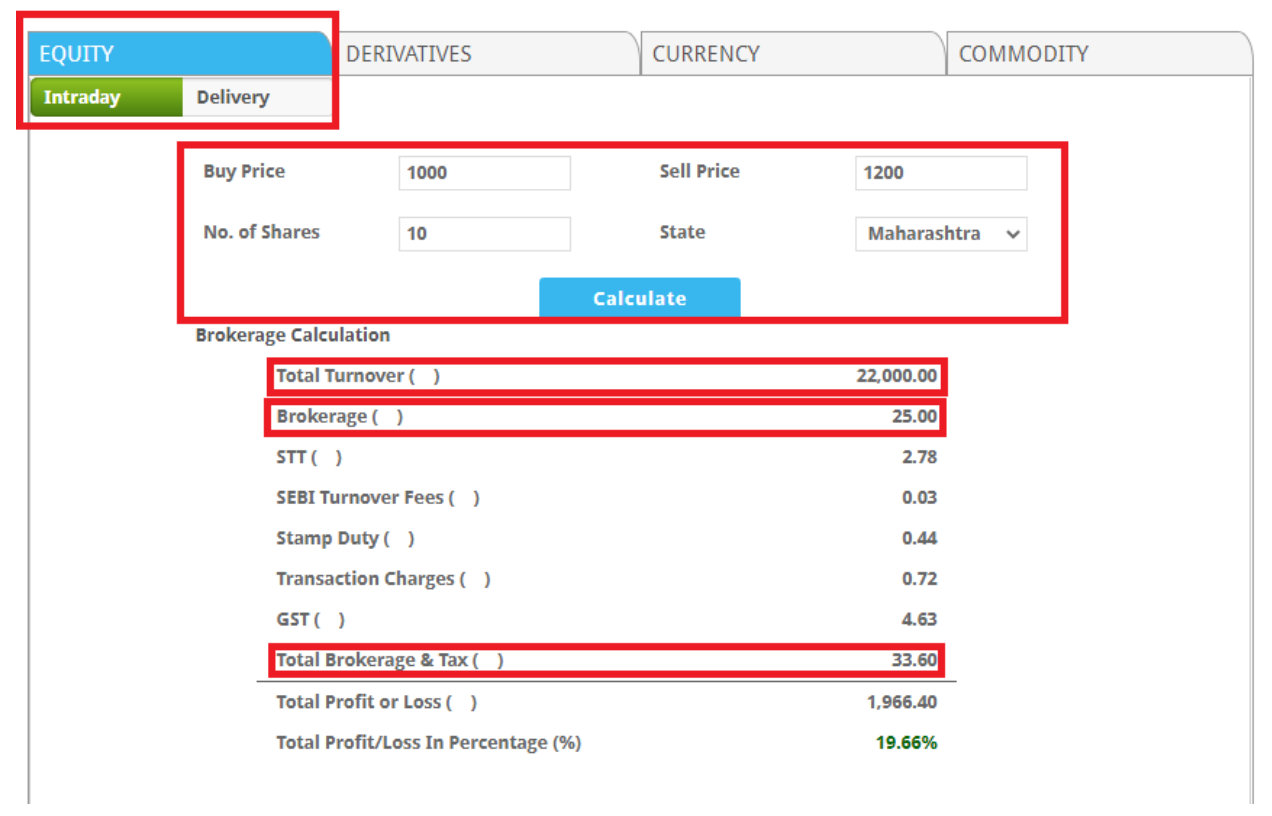Focus the Sell Price input field
Viewport: 1272px width, 816px height.
(940, 173)
